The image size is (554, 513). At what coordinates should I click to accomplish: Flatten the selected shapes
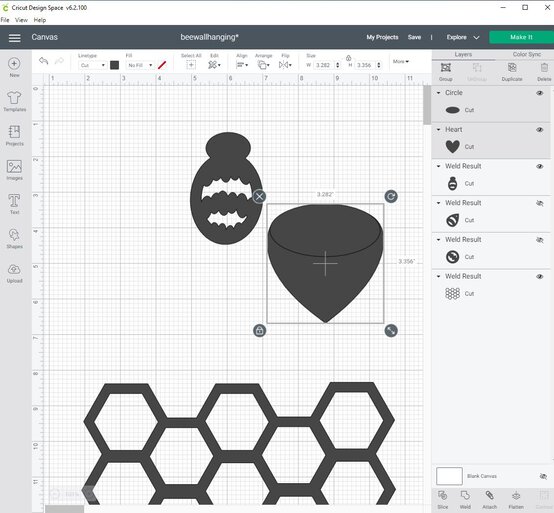pyautogui.click(x=516, y=500)
